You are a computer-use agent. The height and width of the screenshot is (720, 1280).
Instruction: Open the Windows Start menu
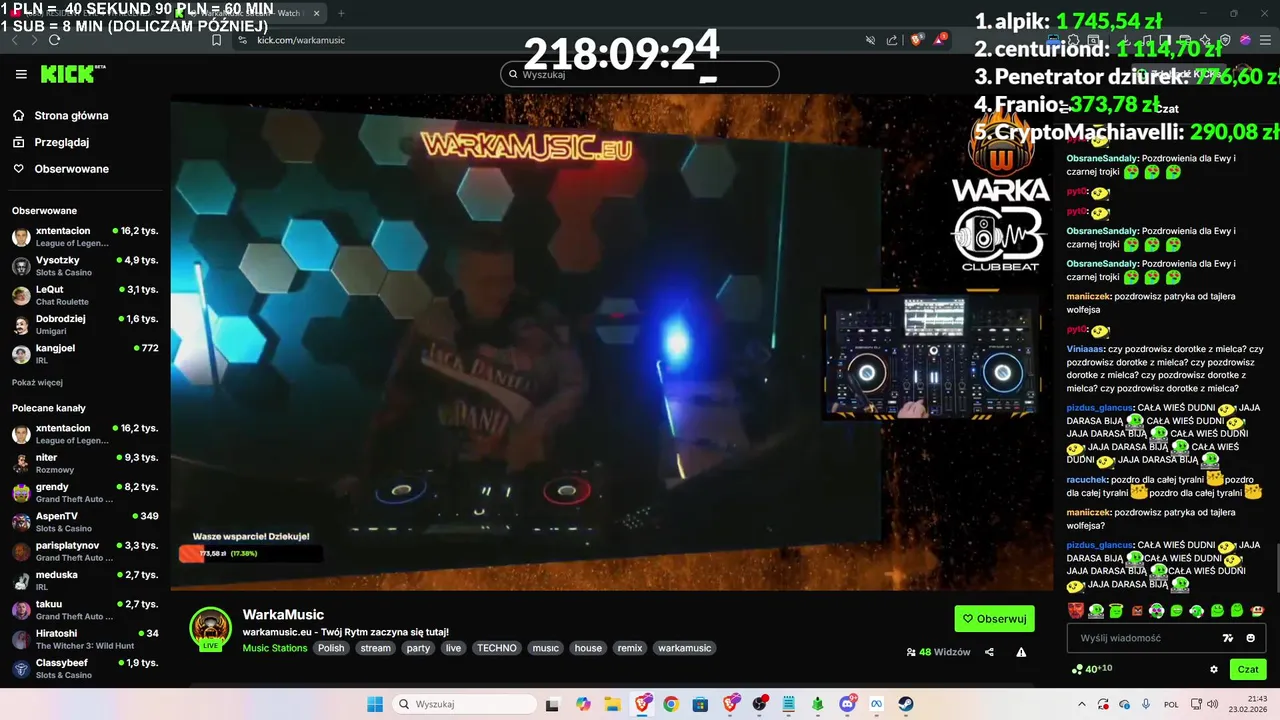(x=375, y=704)
